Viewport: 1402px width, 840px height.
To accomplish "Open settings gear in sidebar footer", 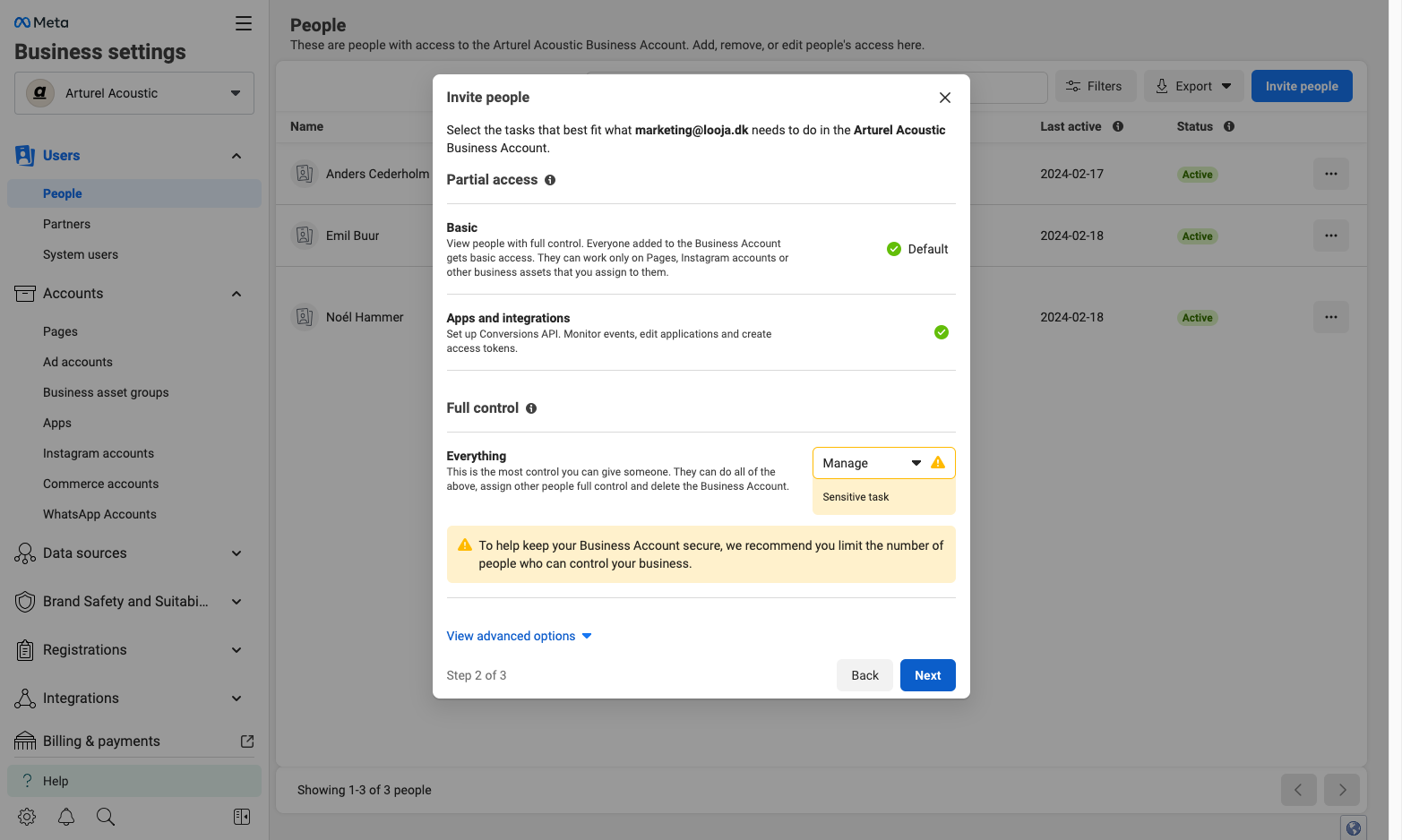I will 27,817.
